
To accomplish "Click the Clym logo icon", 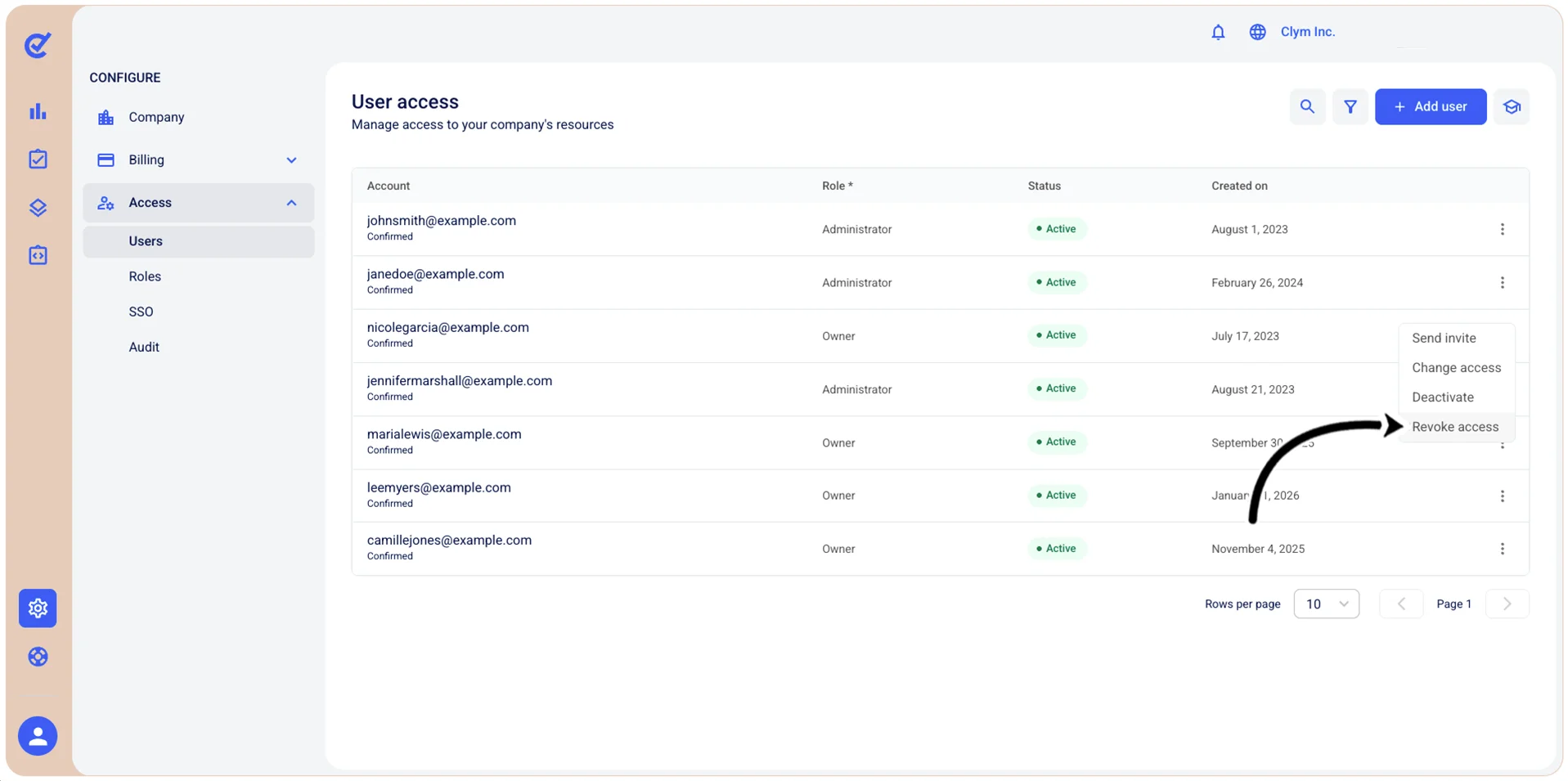I will pyautogui.click(x=38, y=45).
